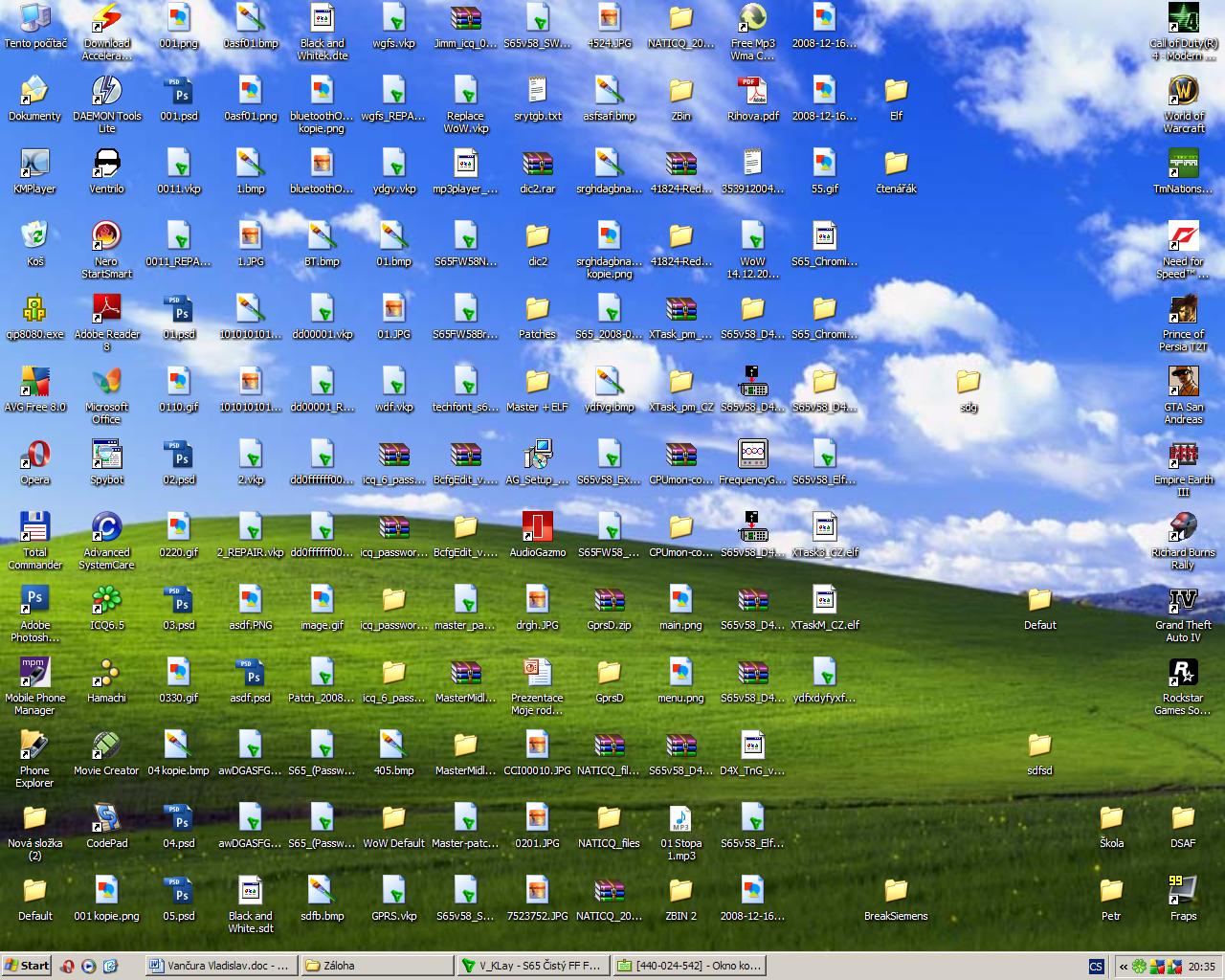Switch to Vančura Vladislav.doc taskbar window
Image resolution: width=1225 pixels, height=980 pixels.
220,966
